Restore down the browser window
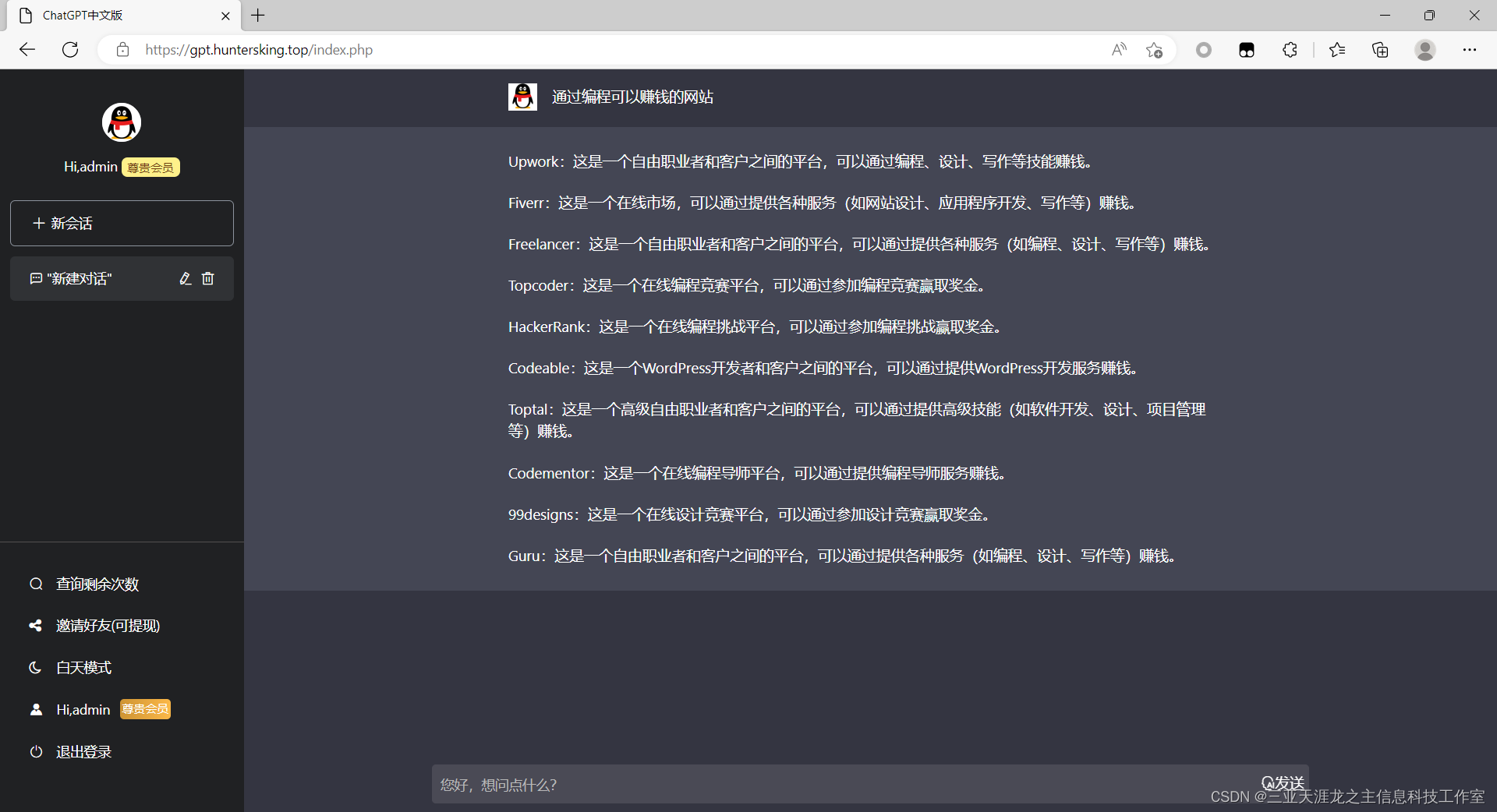The height and width of the screenshot is (812, 1497). point(1429,16)
